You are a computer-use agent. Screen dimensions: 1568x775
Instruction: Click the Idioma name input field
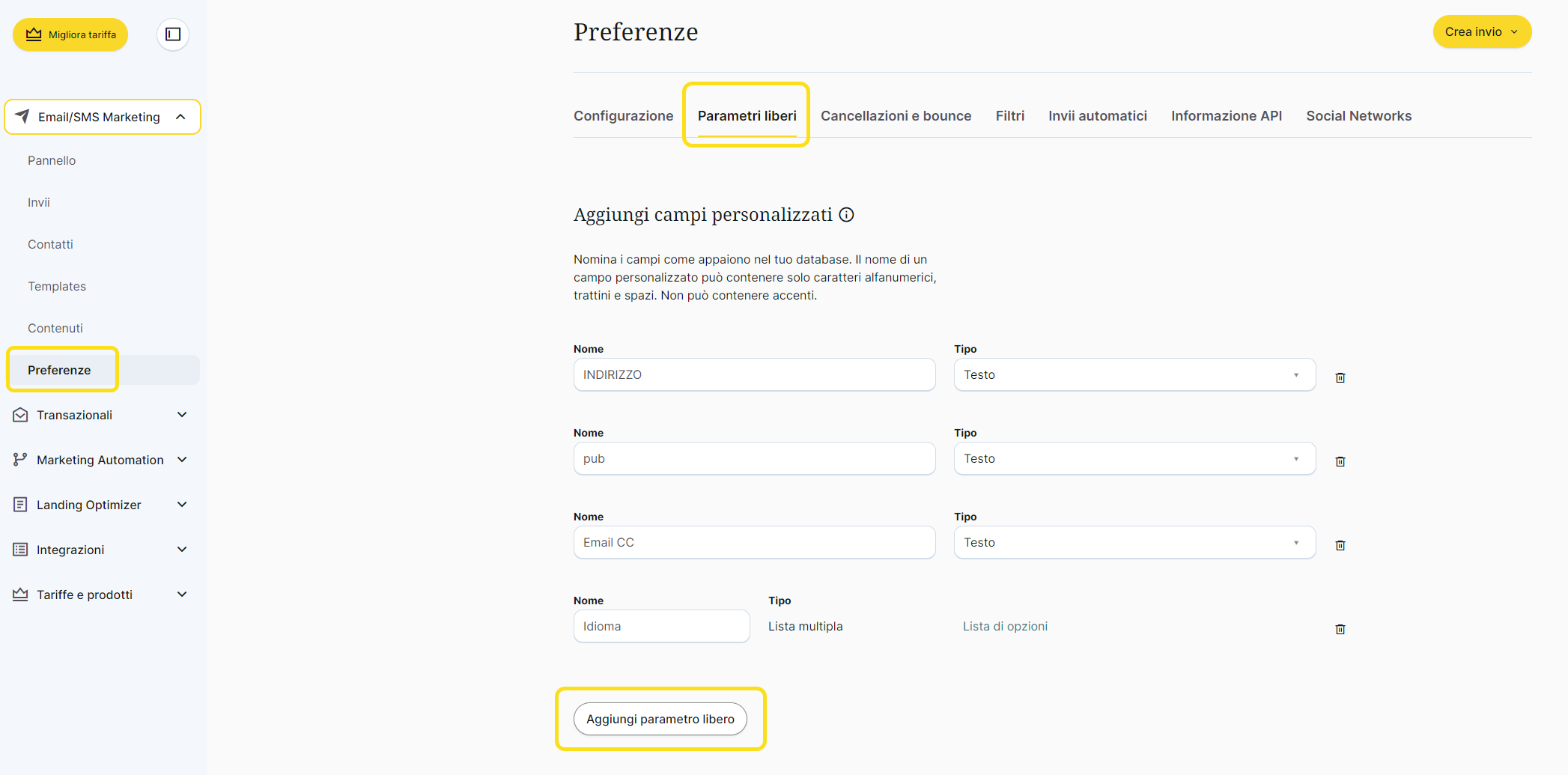point(661,626)
